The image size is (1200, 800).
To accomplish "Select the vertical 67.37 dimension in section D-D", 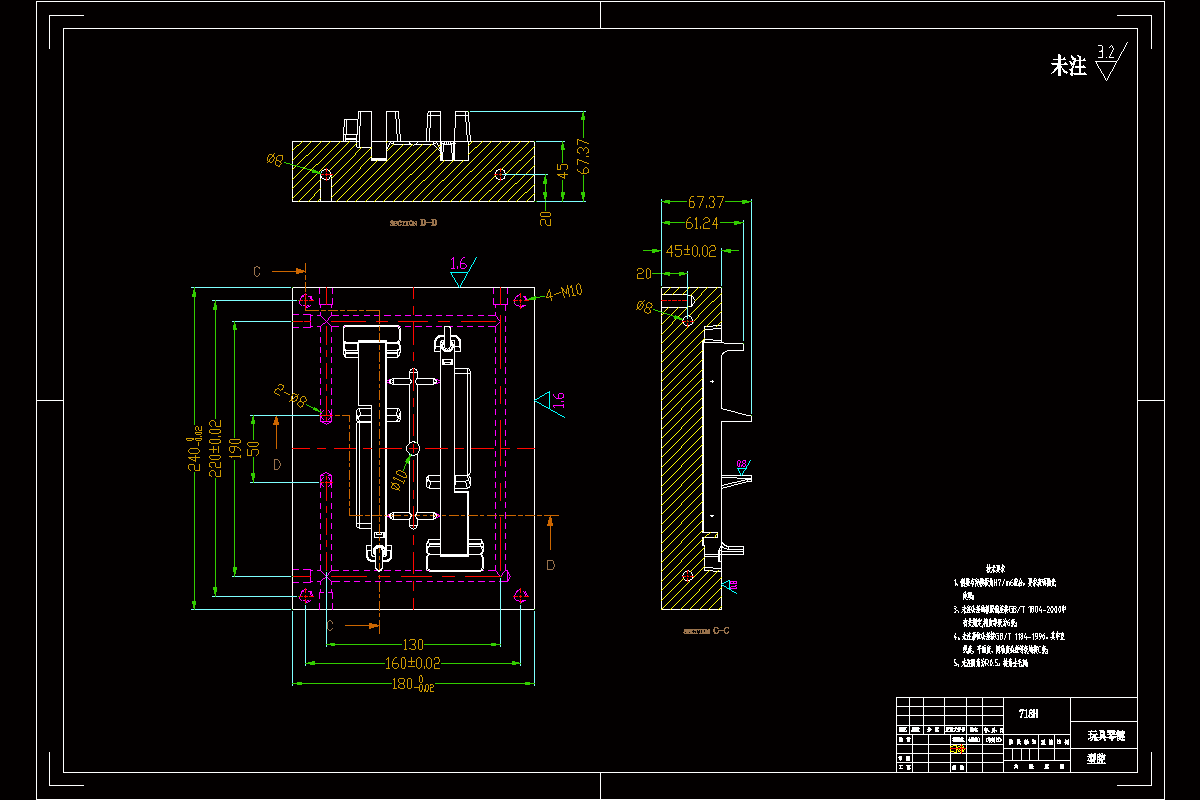I will coord(585,156).
